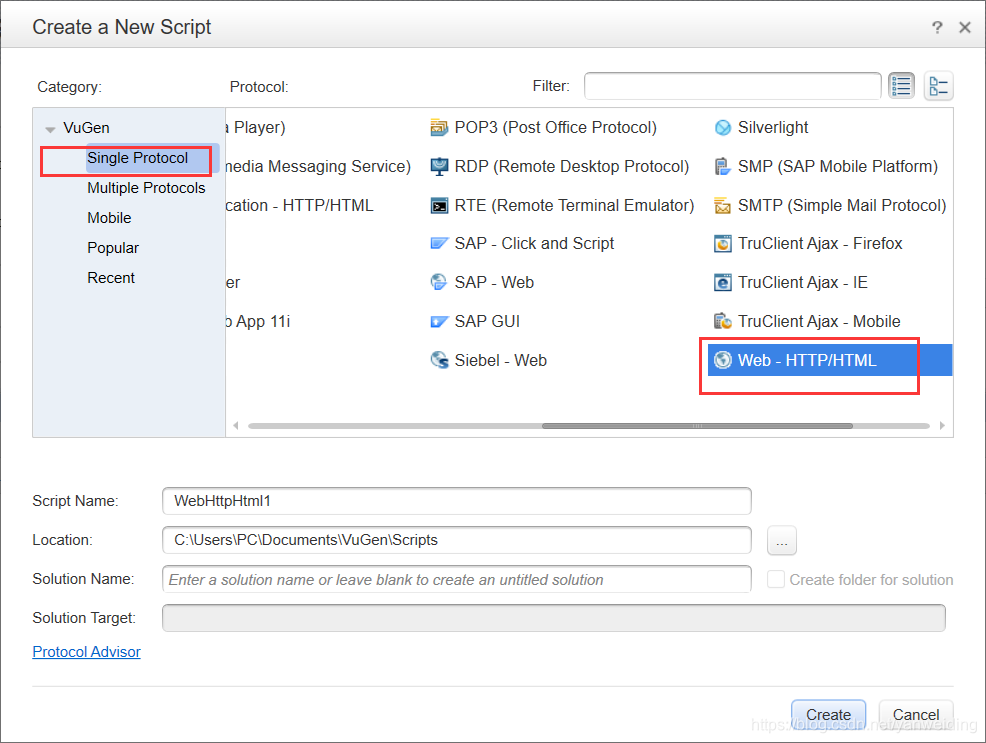Screen dimensions: 986x743
Task: Select the Popular category
Action: (x=113, y=248)
